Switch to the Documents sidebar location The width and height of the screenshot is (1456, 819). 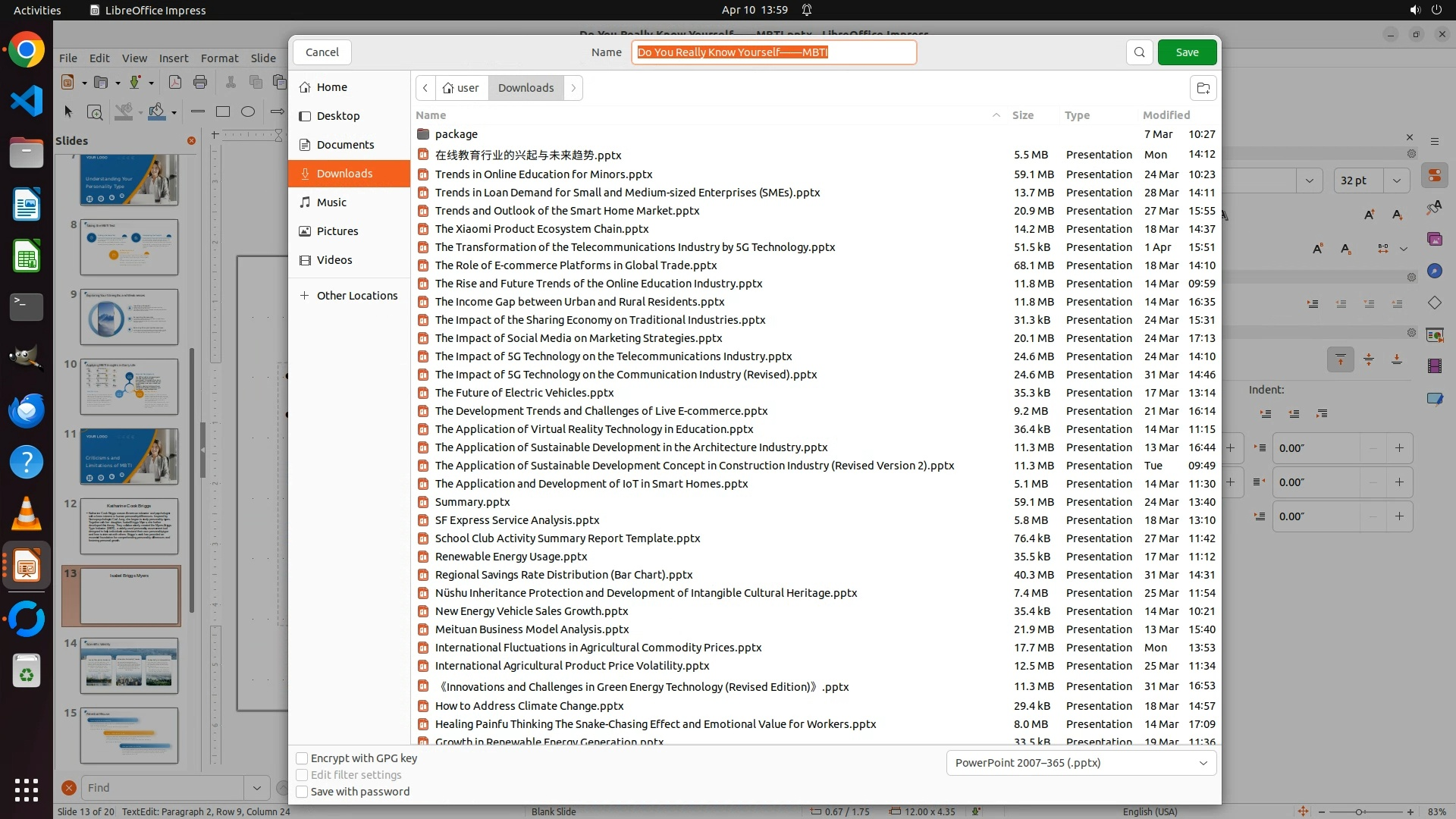point(345,145)
